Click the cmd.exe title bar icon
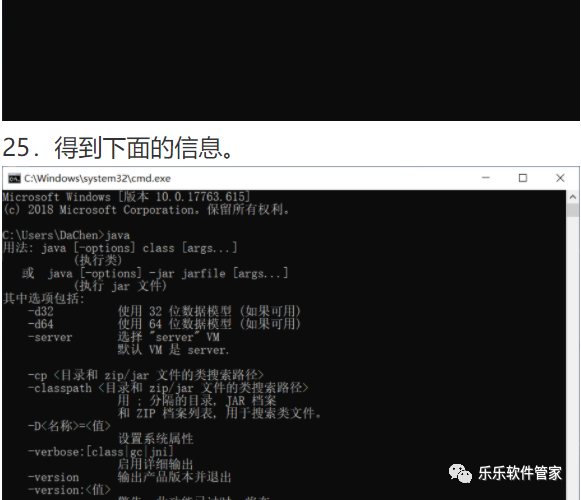The image size is (581, 500). coord(14,179)
